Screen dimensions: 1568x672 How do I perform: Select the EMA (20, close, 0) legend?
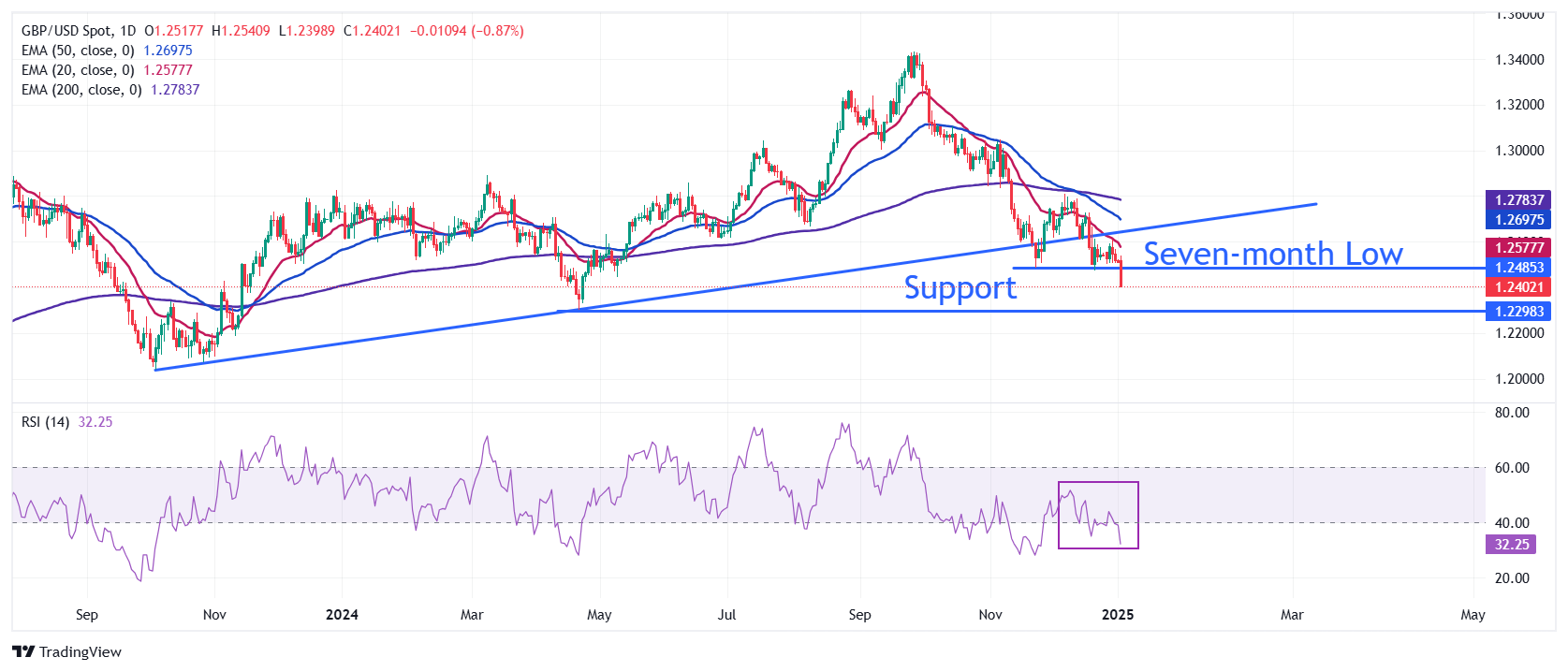click(78, 70)
